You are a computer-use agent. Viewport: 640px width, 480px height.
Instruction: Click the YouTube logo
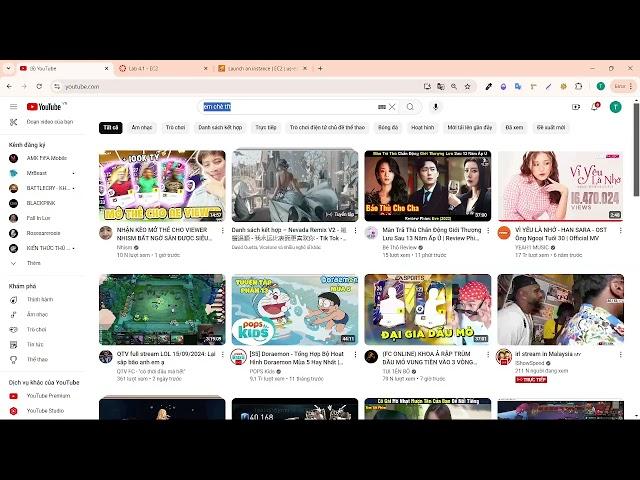[44, 107]
